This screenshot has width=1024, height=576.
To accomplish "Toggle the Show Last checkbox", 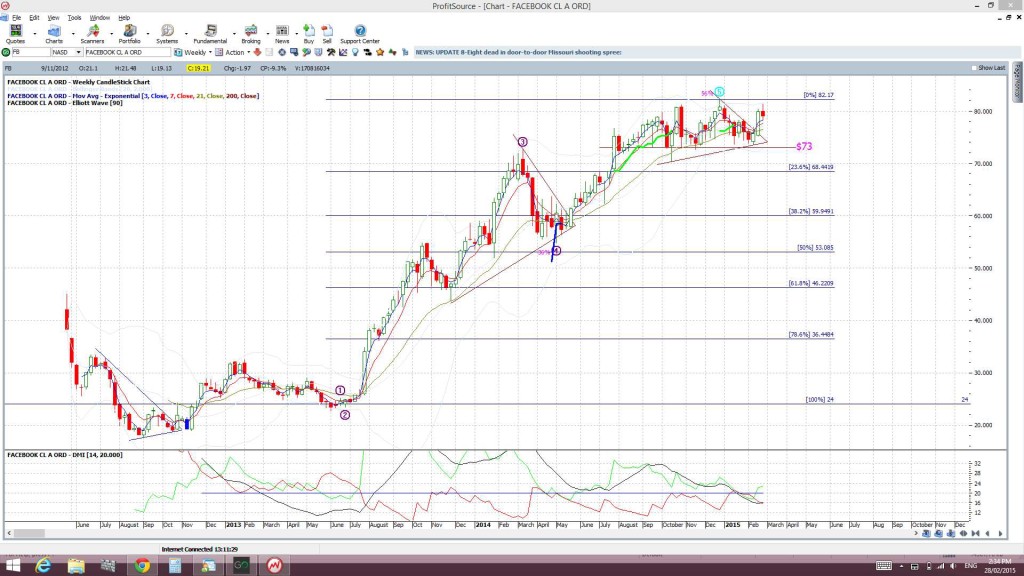I will (974, 68).
